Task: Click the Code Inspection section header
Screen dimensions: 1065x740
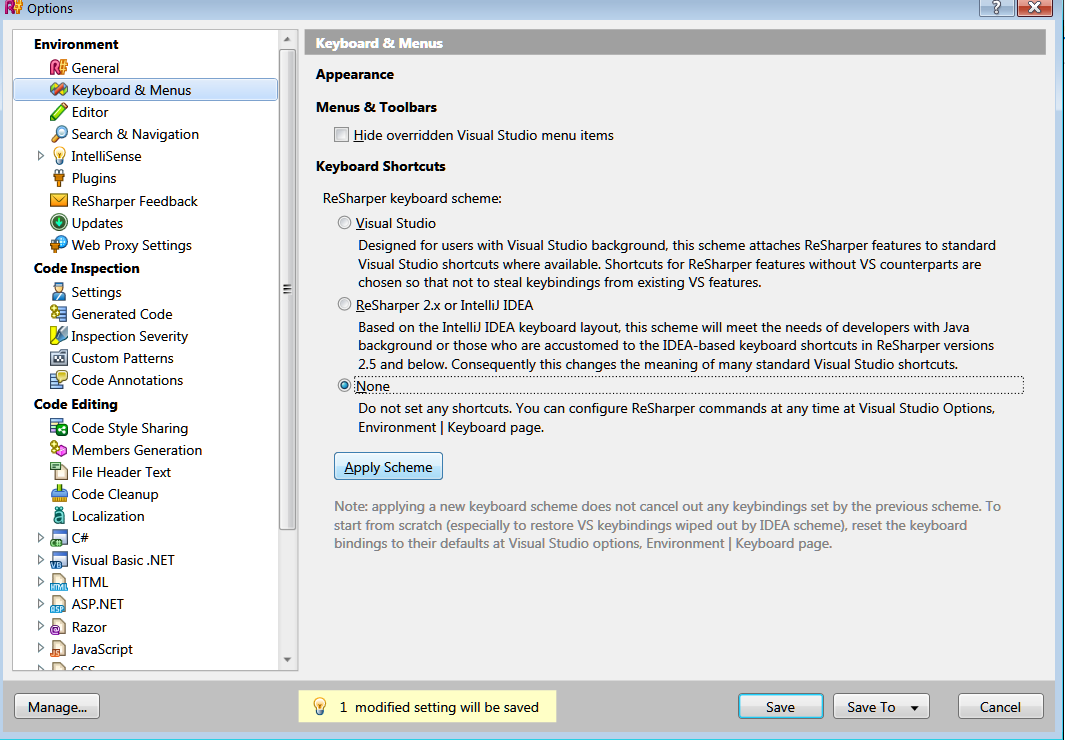Action: [x=86, y=268]
